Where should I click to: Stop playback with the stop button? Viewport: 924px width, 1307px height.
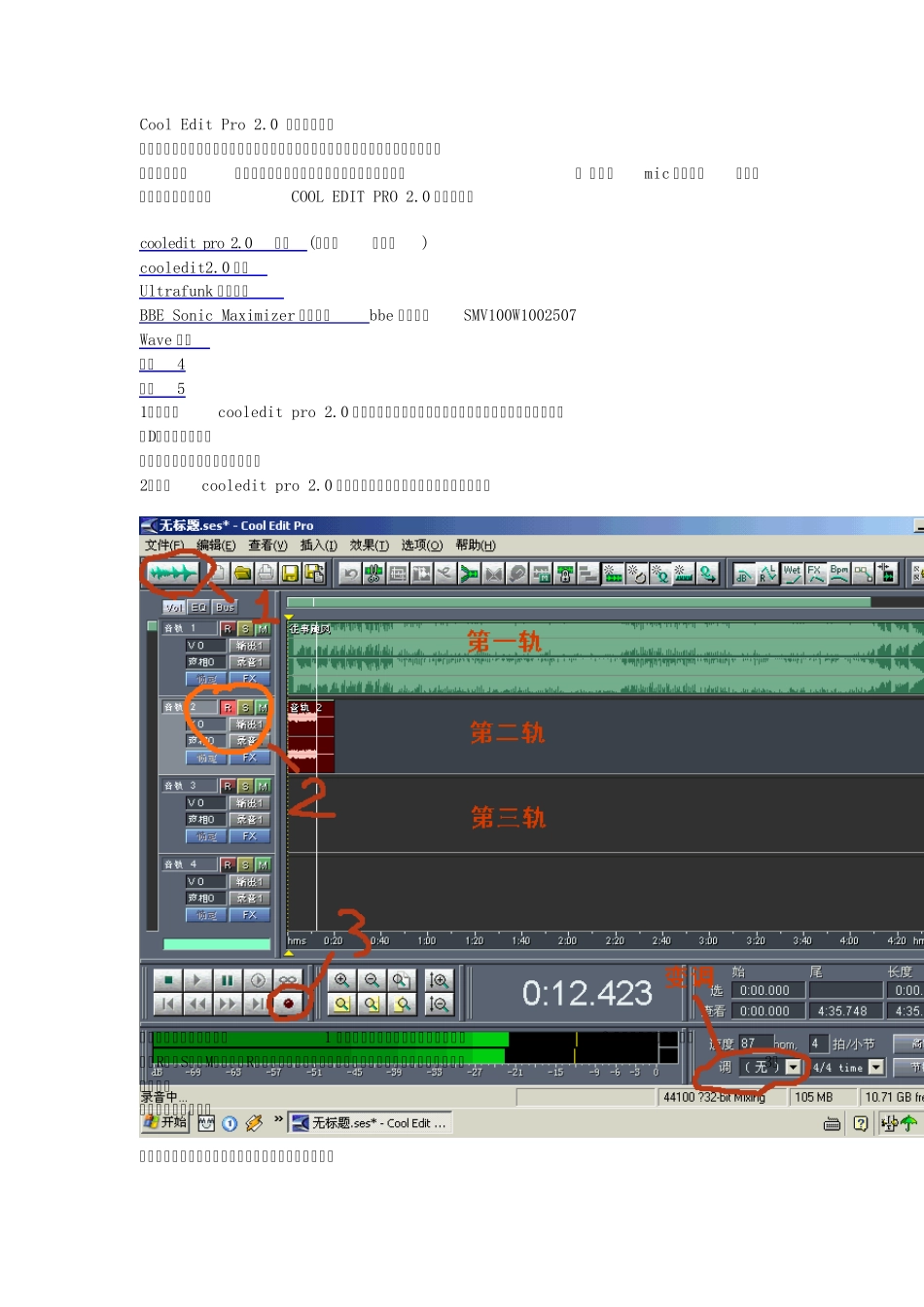[167, 980]
